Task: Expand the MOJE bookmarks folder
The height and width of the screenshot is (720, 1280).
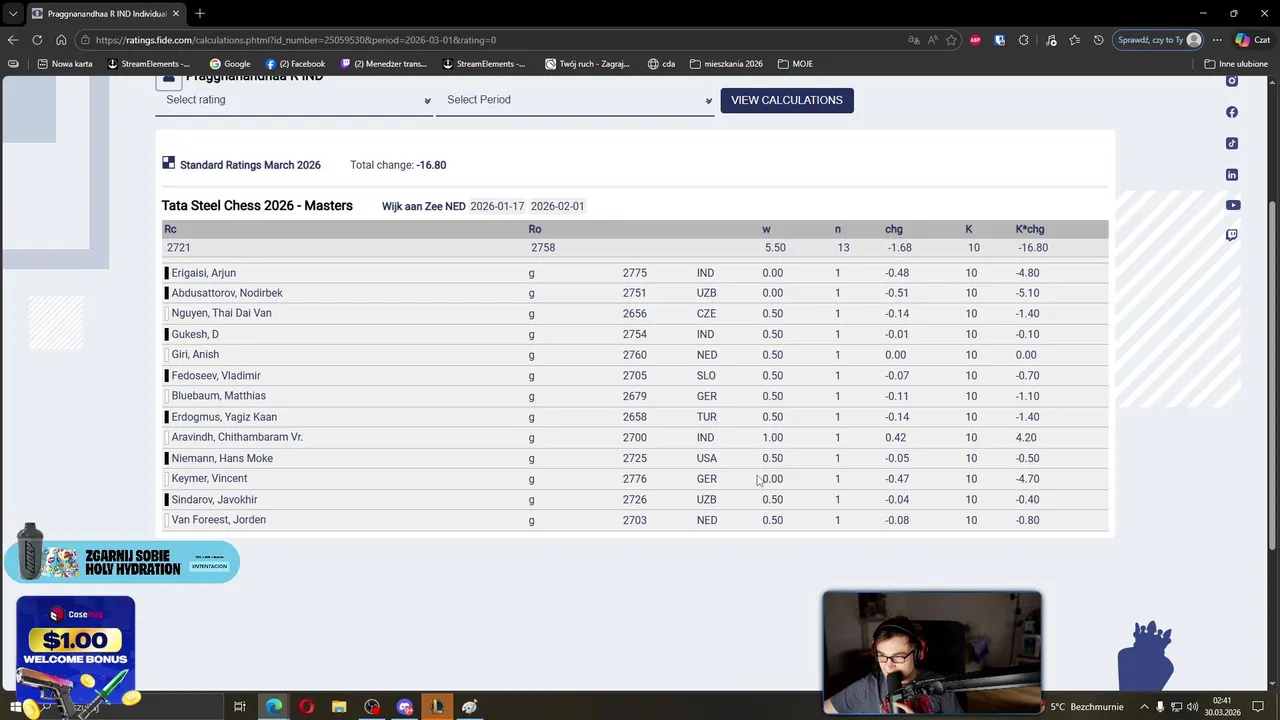Action: coord(796,64)
